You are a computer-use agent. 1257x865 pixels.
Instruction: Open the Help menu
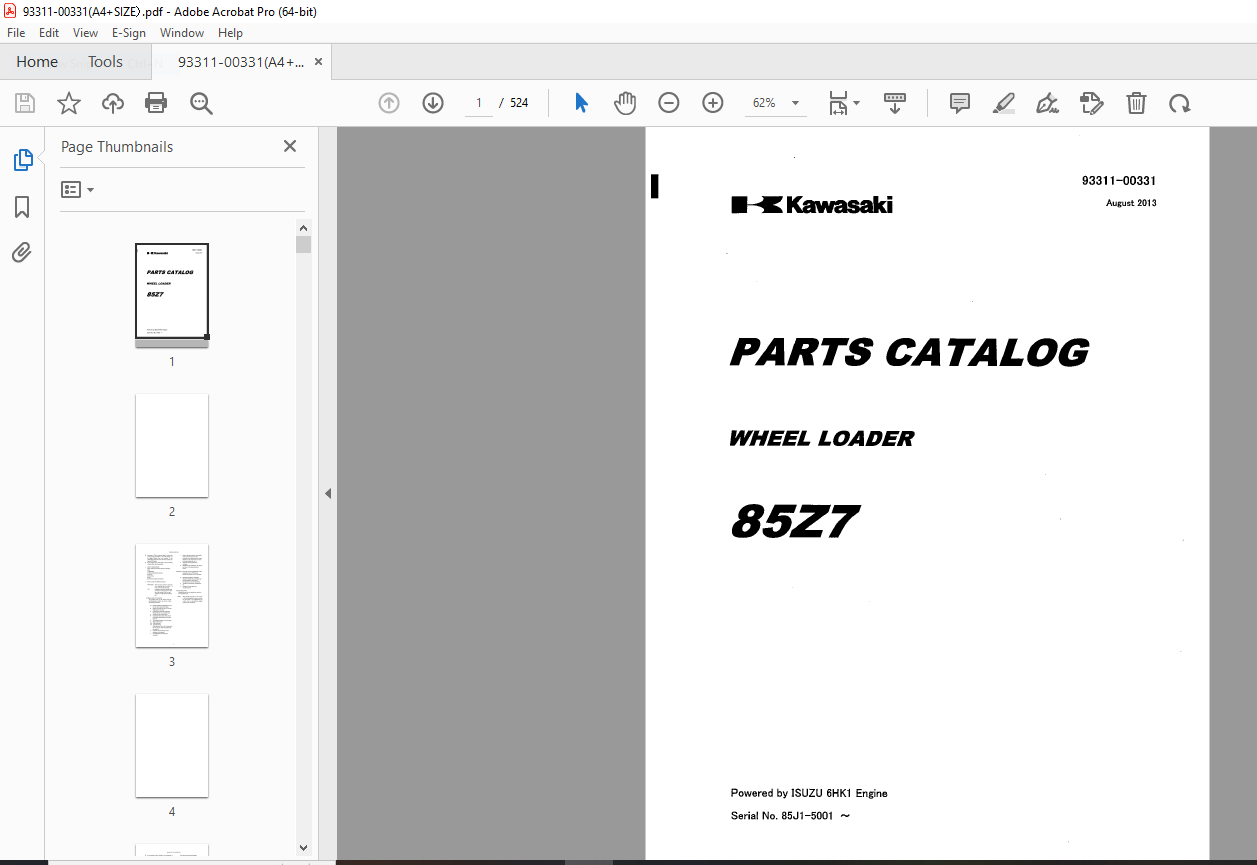click(230, 33)
